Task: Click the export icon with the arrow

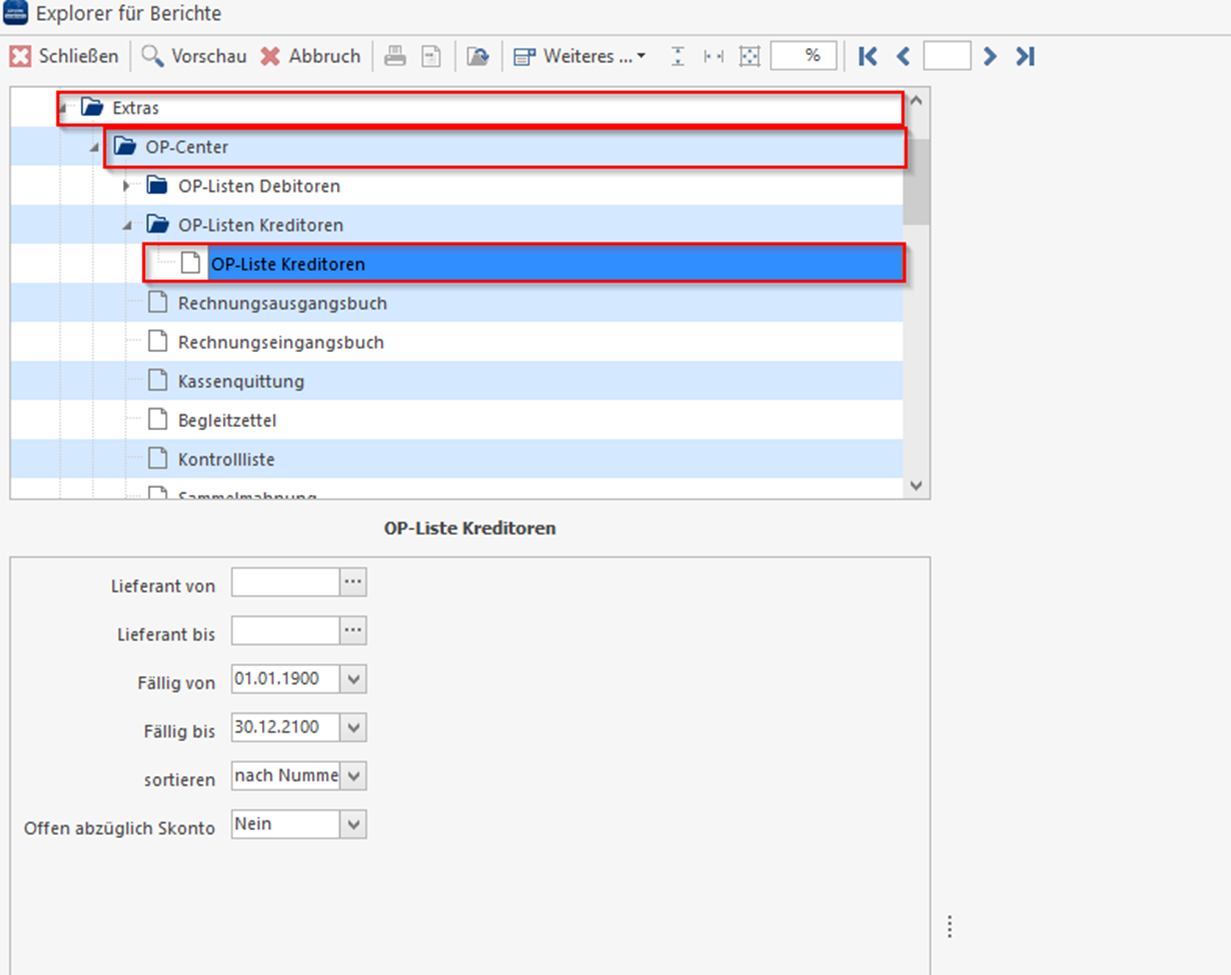Action: coord(478,56)
